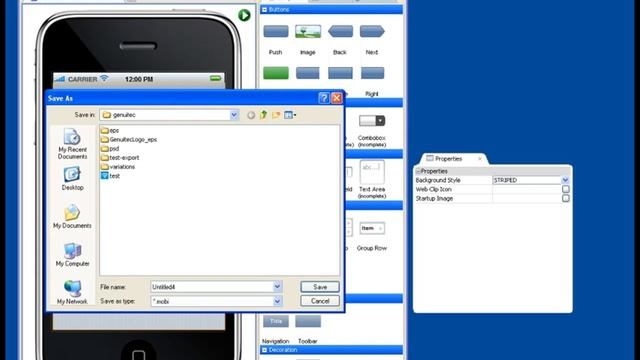Viewport: 640px width, 360px height.
Task: Select the psd folder in the file list
Action: click(x=110, y=149)
